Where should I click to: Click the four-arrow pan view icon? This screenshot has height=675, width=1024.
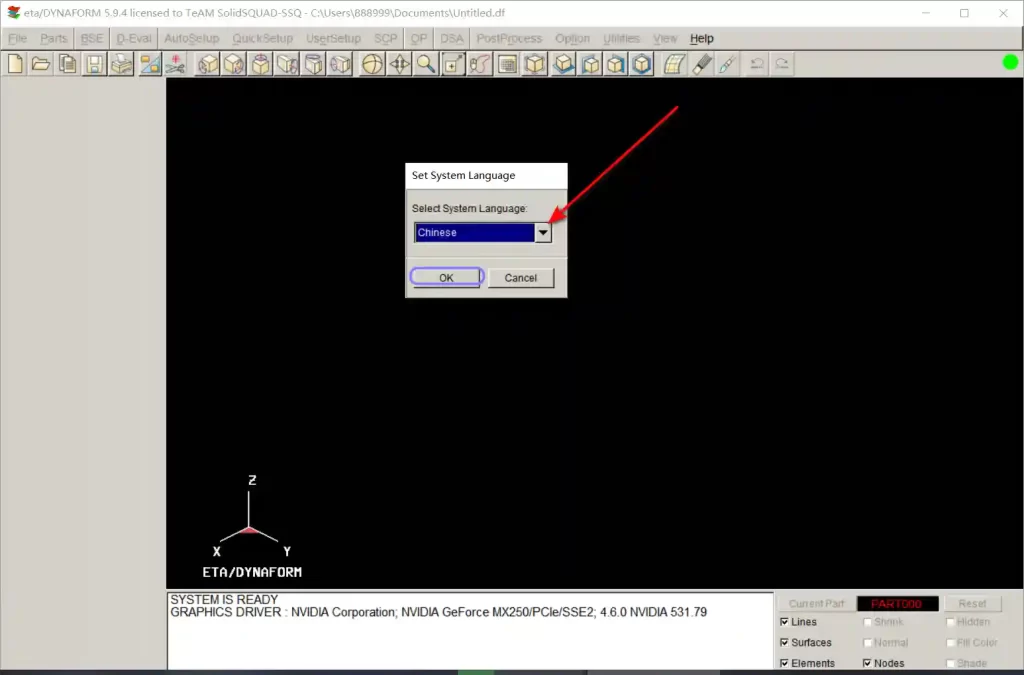[x=399, y=64]
